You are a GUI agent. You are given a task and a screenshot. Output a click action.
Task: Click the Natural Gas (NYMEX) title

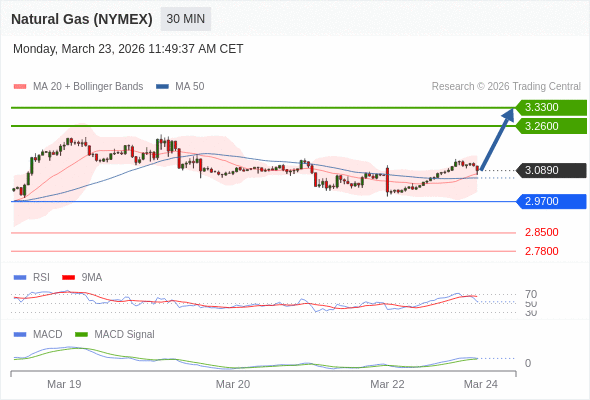[82, 19]
